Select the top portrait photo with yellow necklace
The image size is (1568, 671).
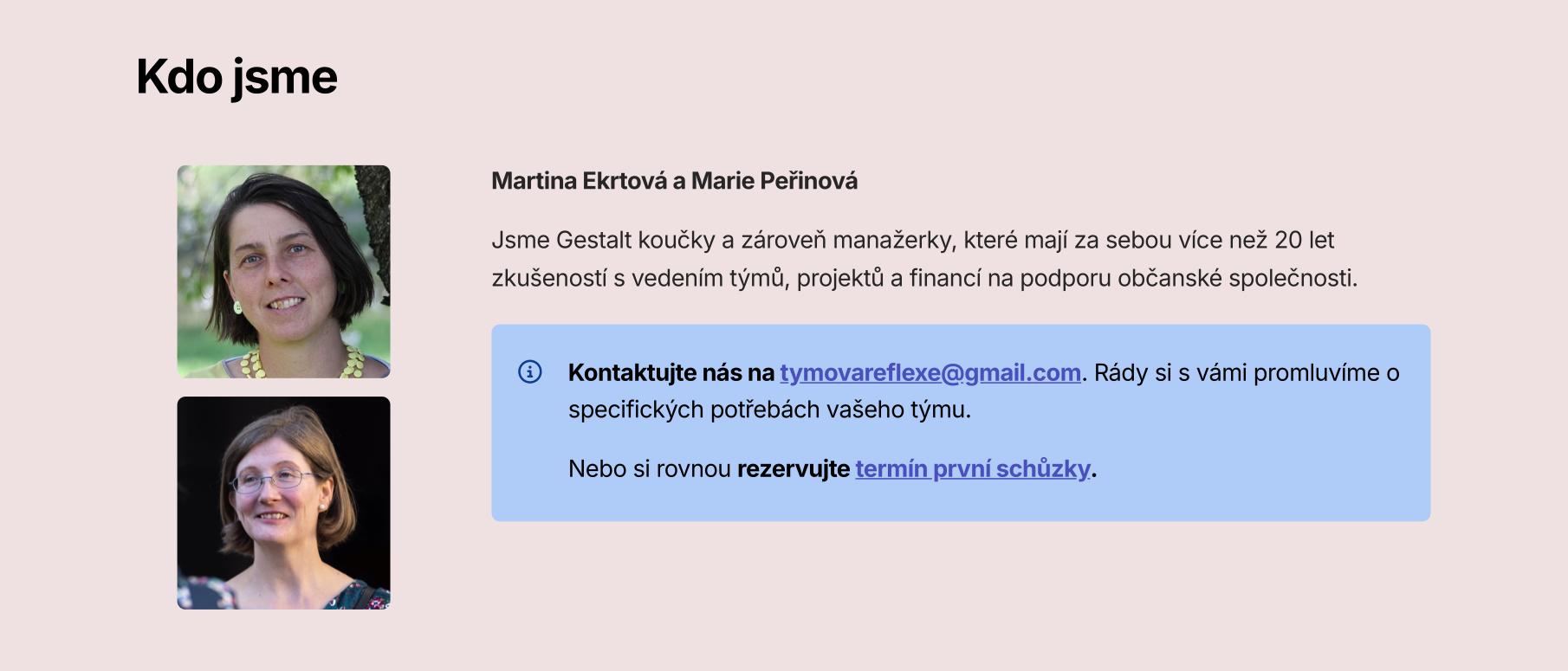(x=284, y=272)
